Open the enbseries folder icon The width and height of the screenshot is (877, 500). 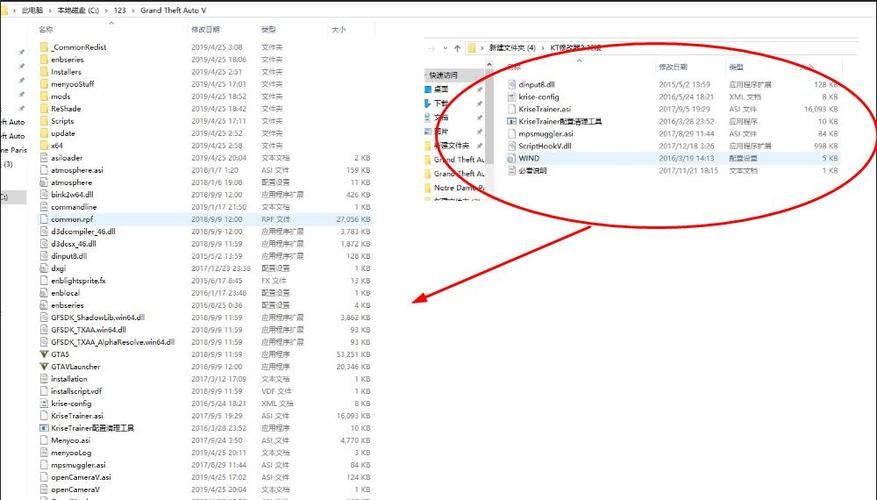[x=44, y=59]
